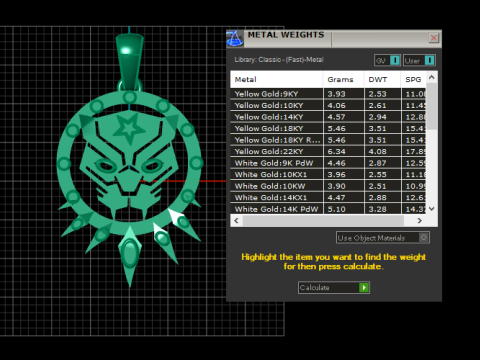Select the Yellow Gold:9KY row
Viewport: 480px width, 360px height.
328,94
